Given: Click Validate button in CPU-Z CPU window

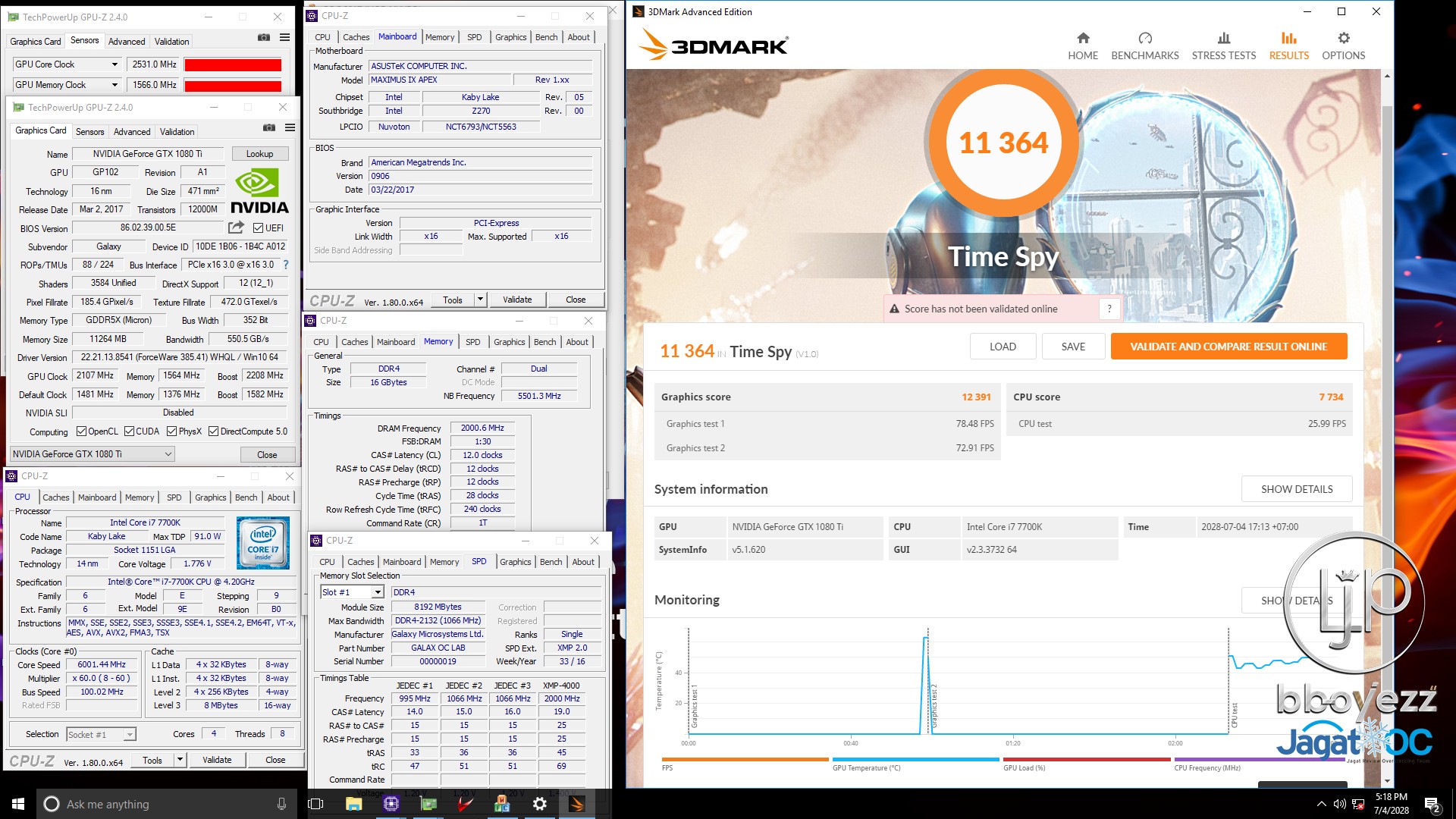Looking at the screenshot, I should pos(217,760).
